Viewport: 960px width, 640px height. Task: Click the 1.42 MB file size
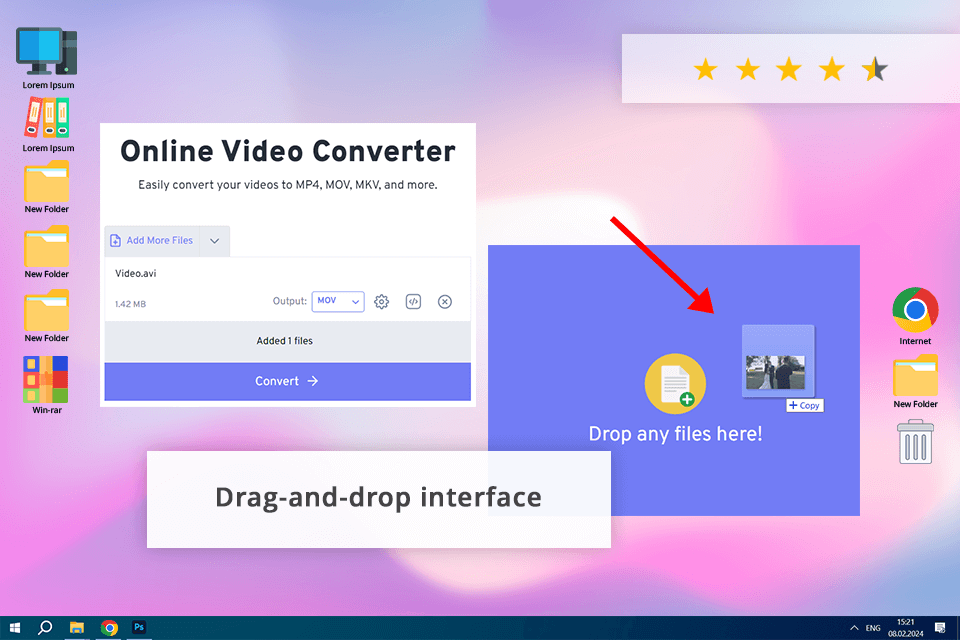click(x=130, y=304)
